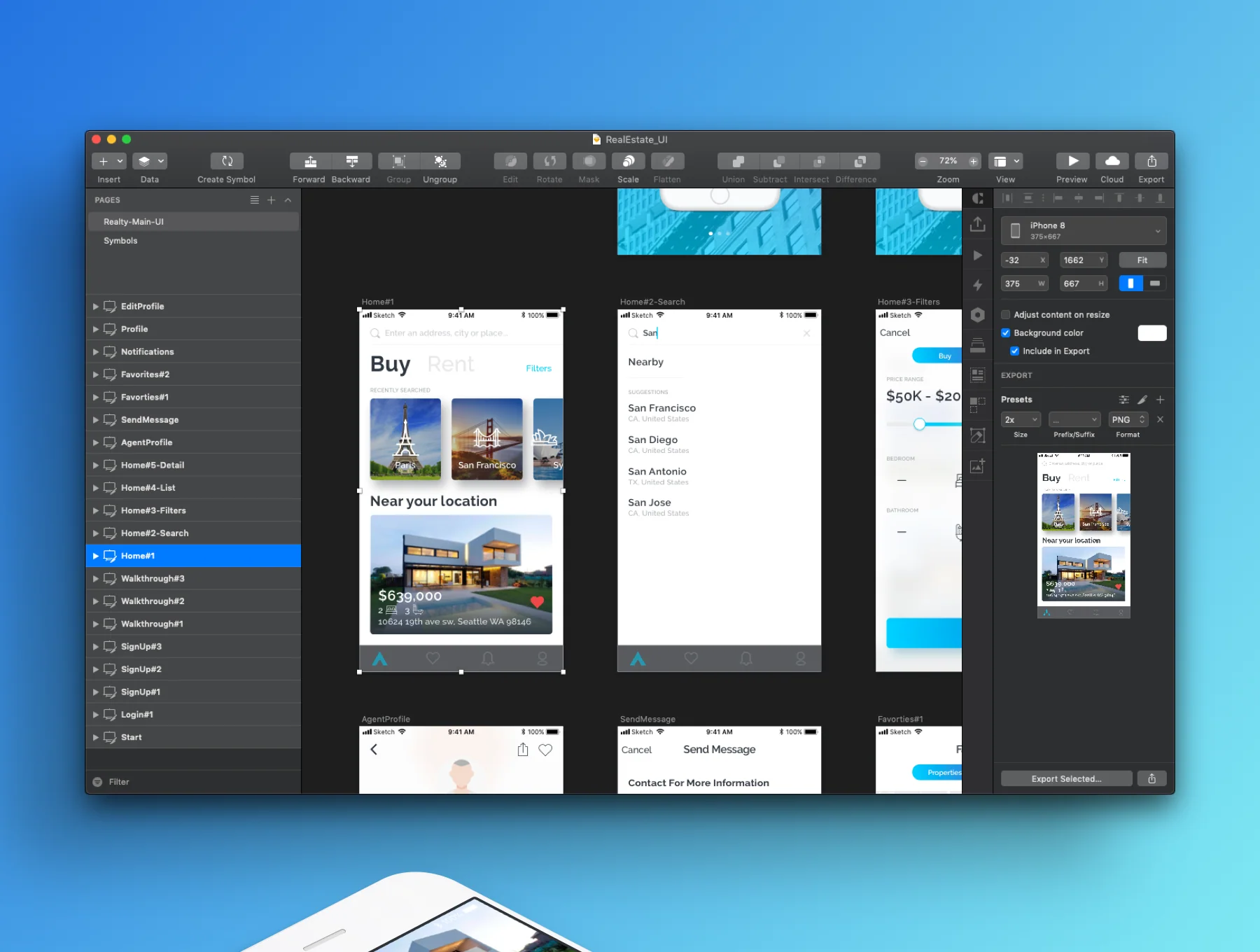Click Export Selected button
This screenshot has height=952, width=1260.
(x=1066, y=778)
